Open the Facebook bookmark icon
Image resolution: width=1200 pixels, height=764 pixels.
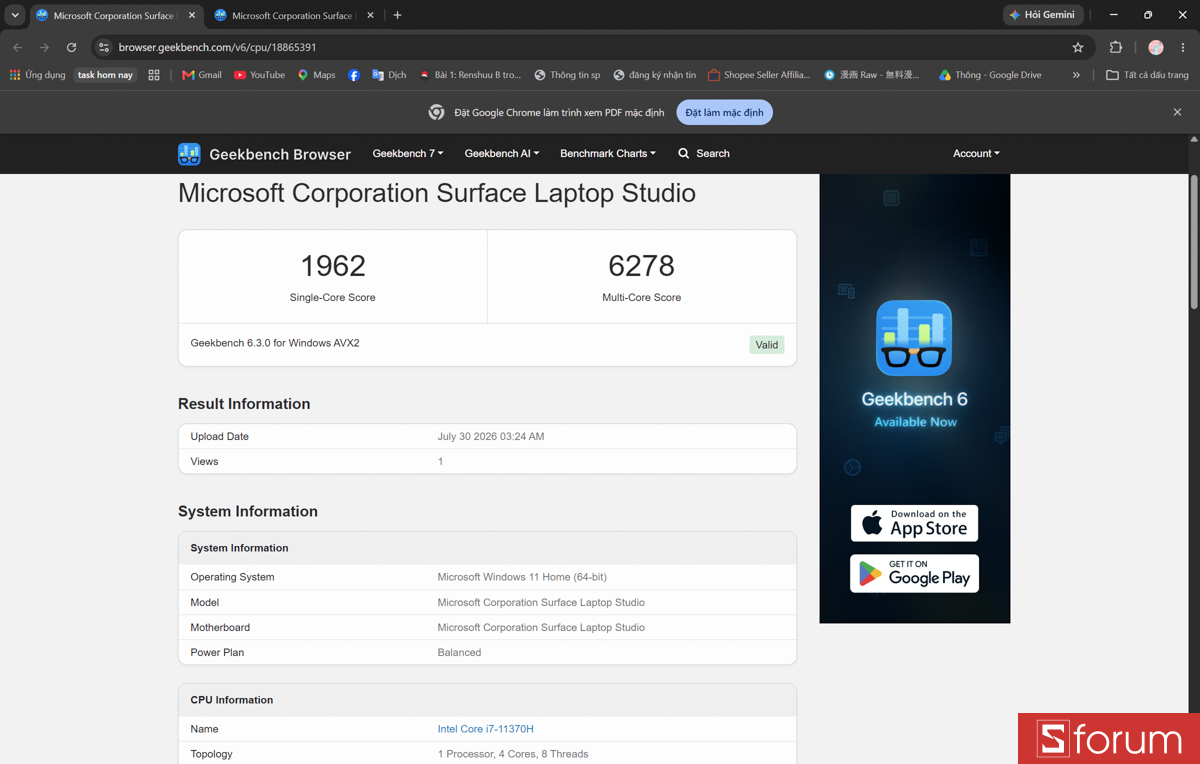pyautogui.click(x=354, y=75)
